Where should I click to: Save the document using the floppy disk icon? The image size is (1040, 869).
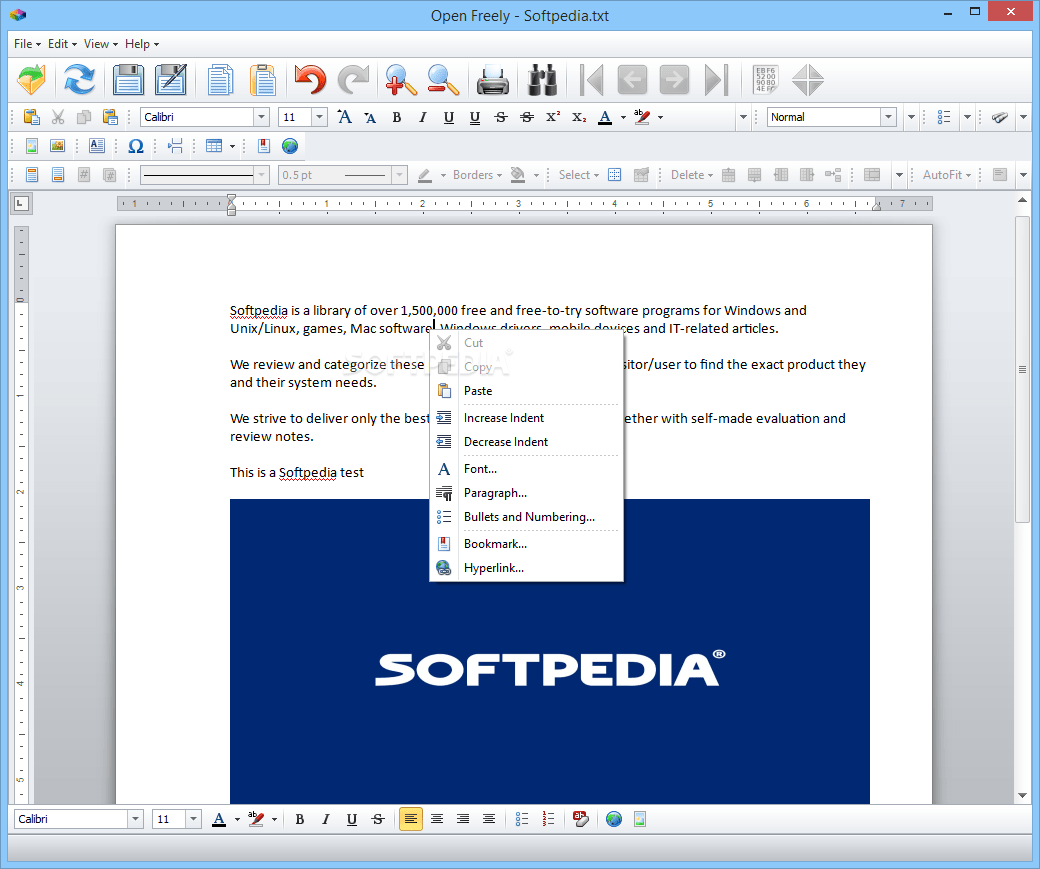128,80
